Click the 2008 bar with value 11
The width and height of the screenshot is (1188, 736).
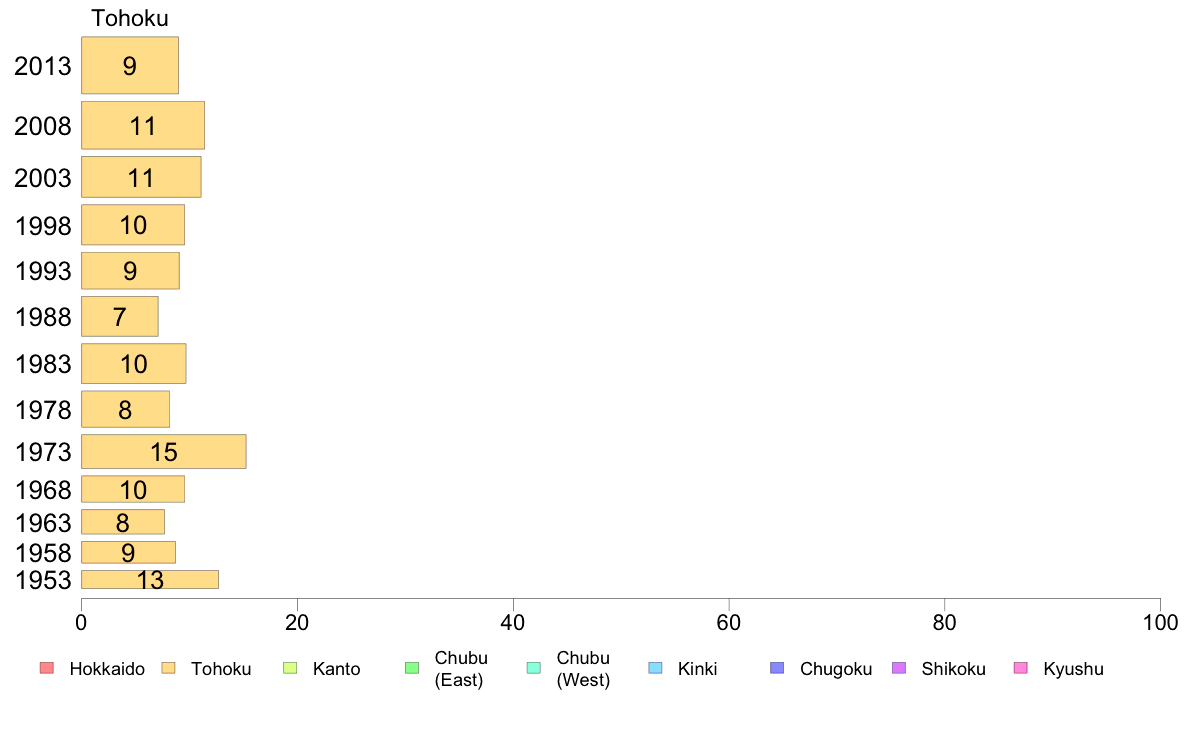click(143, 125)
